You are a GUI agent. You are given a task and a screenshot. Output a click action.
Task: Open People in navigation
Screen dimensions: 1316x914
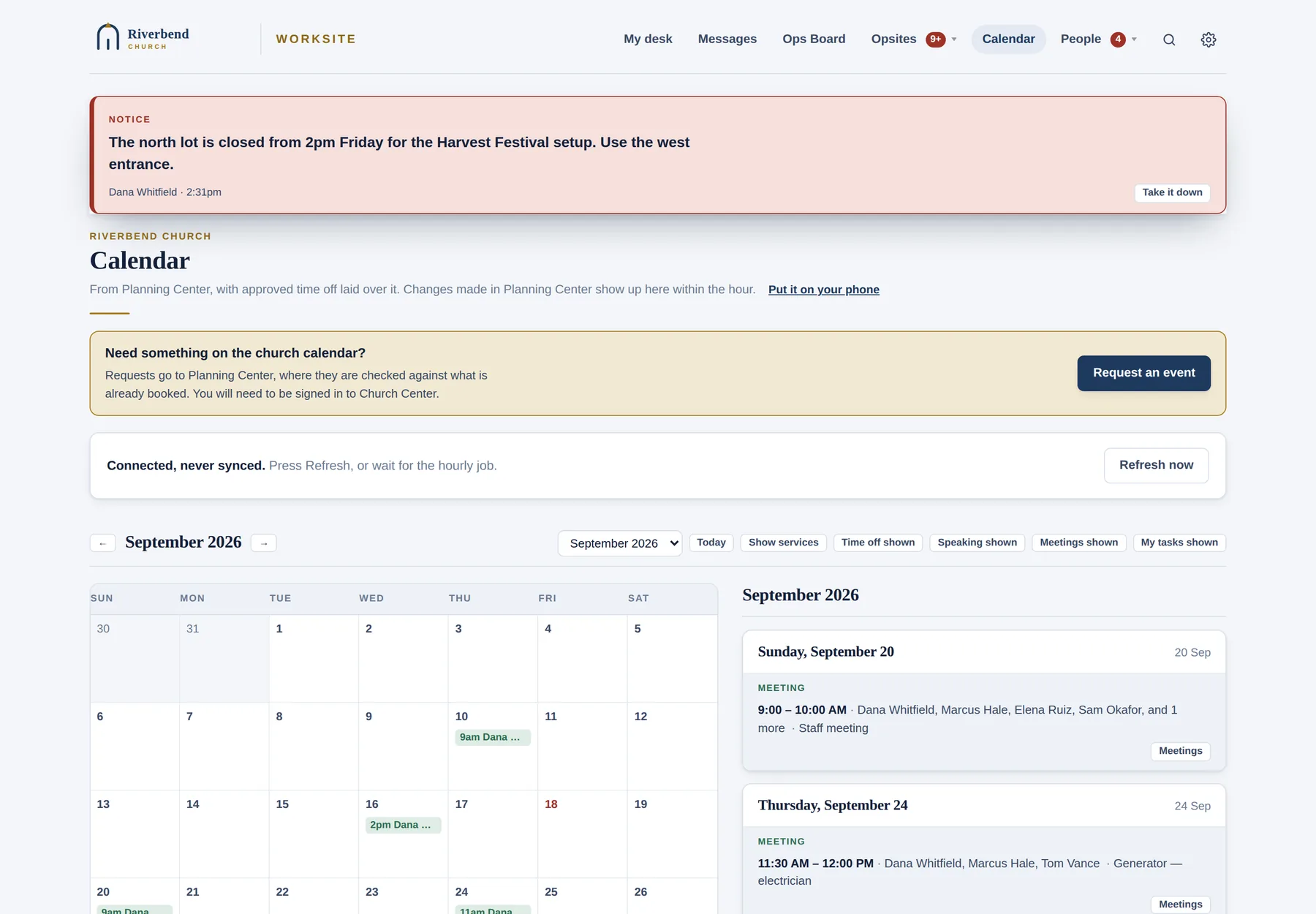1081,39
